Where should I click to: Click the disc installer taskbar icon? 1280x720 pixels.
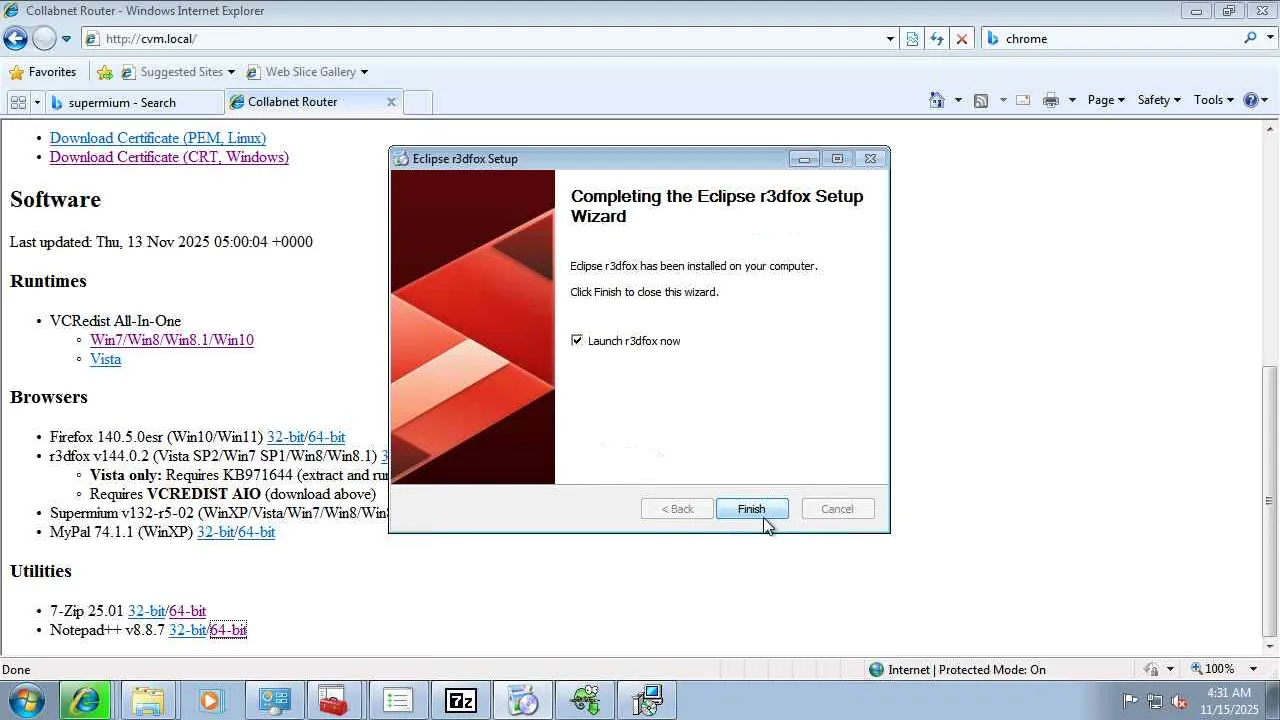pos(522,700)
